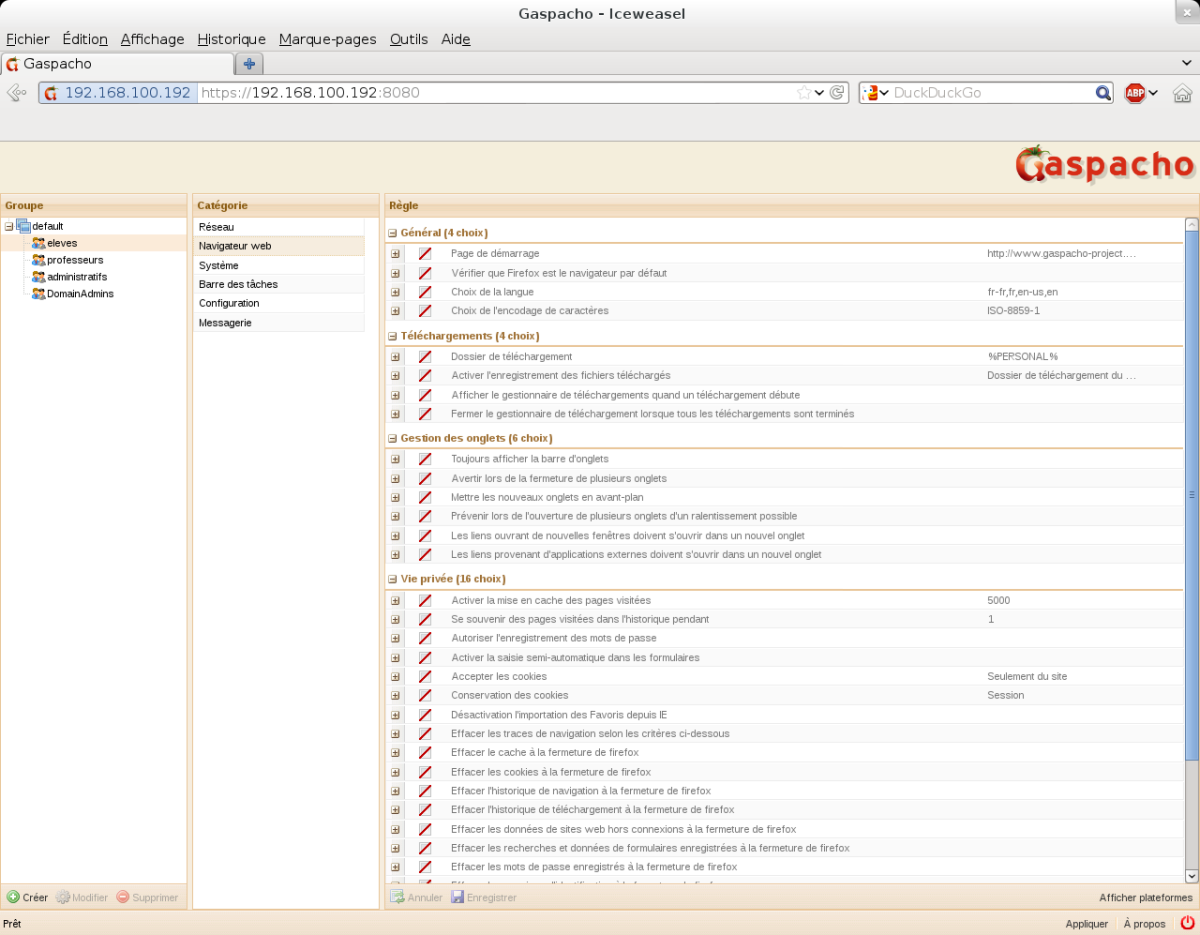The height and width of the screenshot is (935, 1200).
Task: Collapse the Téléchargements section
Action: pyautogui.click(x=392, y=336)
